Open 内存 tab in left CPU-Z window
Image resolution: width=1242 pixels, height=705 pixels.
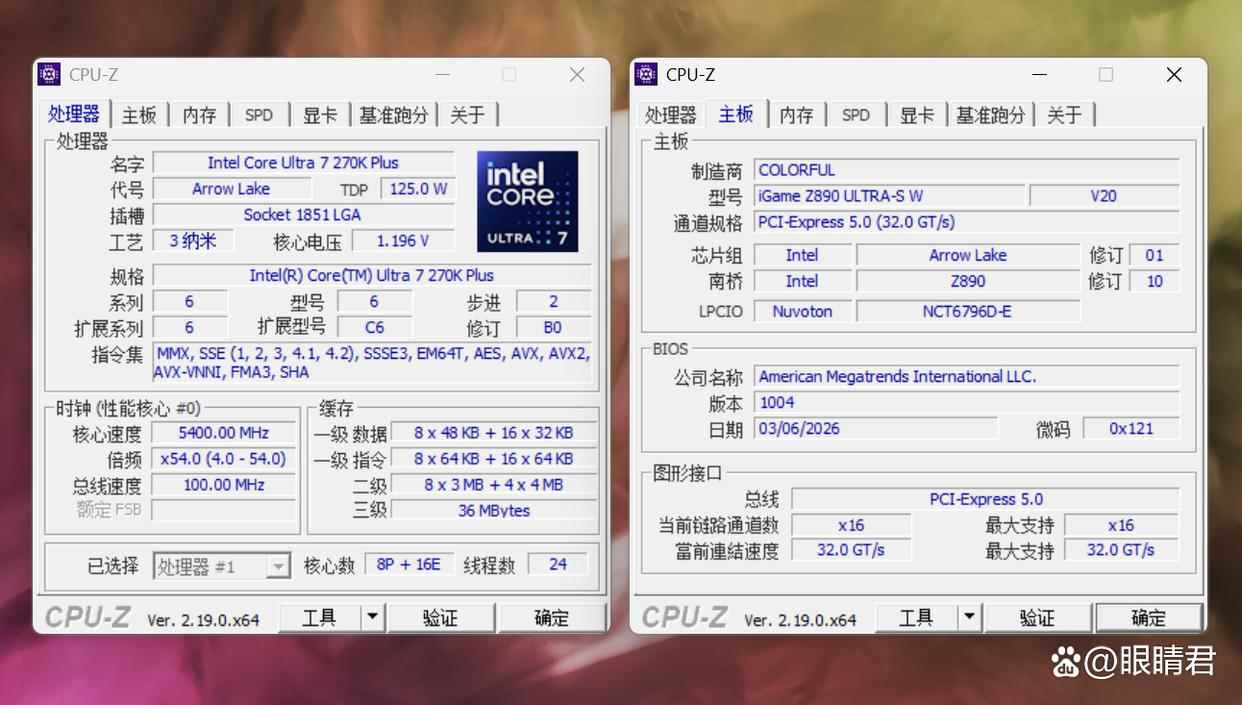(x=199, y=115)
